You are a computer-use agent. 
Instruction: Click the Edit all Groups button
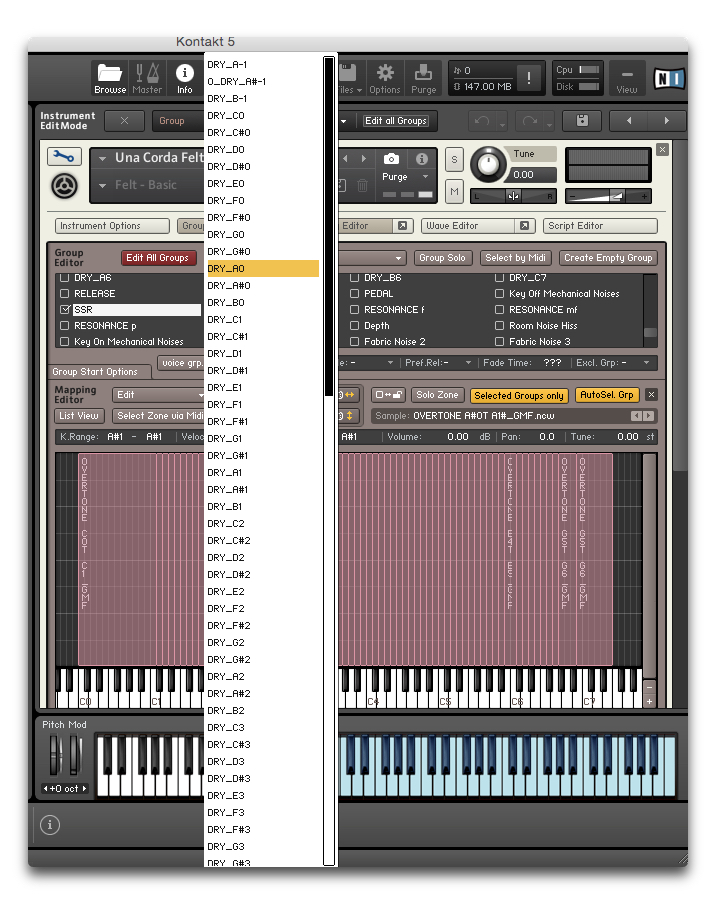(x=396, y=120)
